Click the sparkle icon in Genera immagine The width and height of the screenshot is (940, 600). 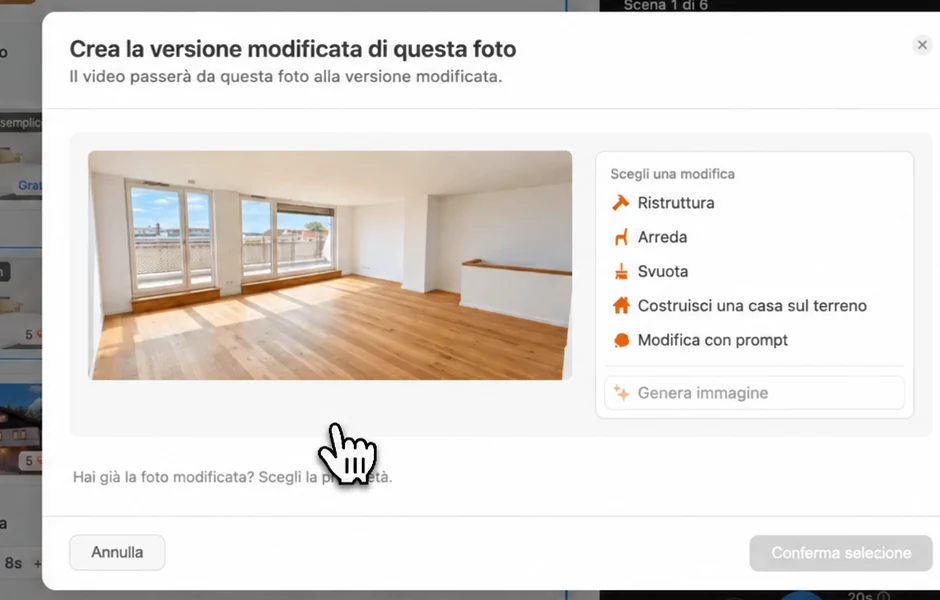coord(621,393)
